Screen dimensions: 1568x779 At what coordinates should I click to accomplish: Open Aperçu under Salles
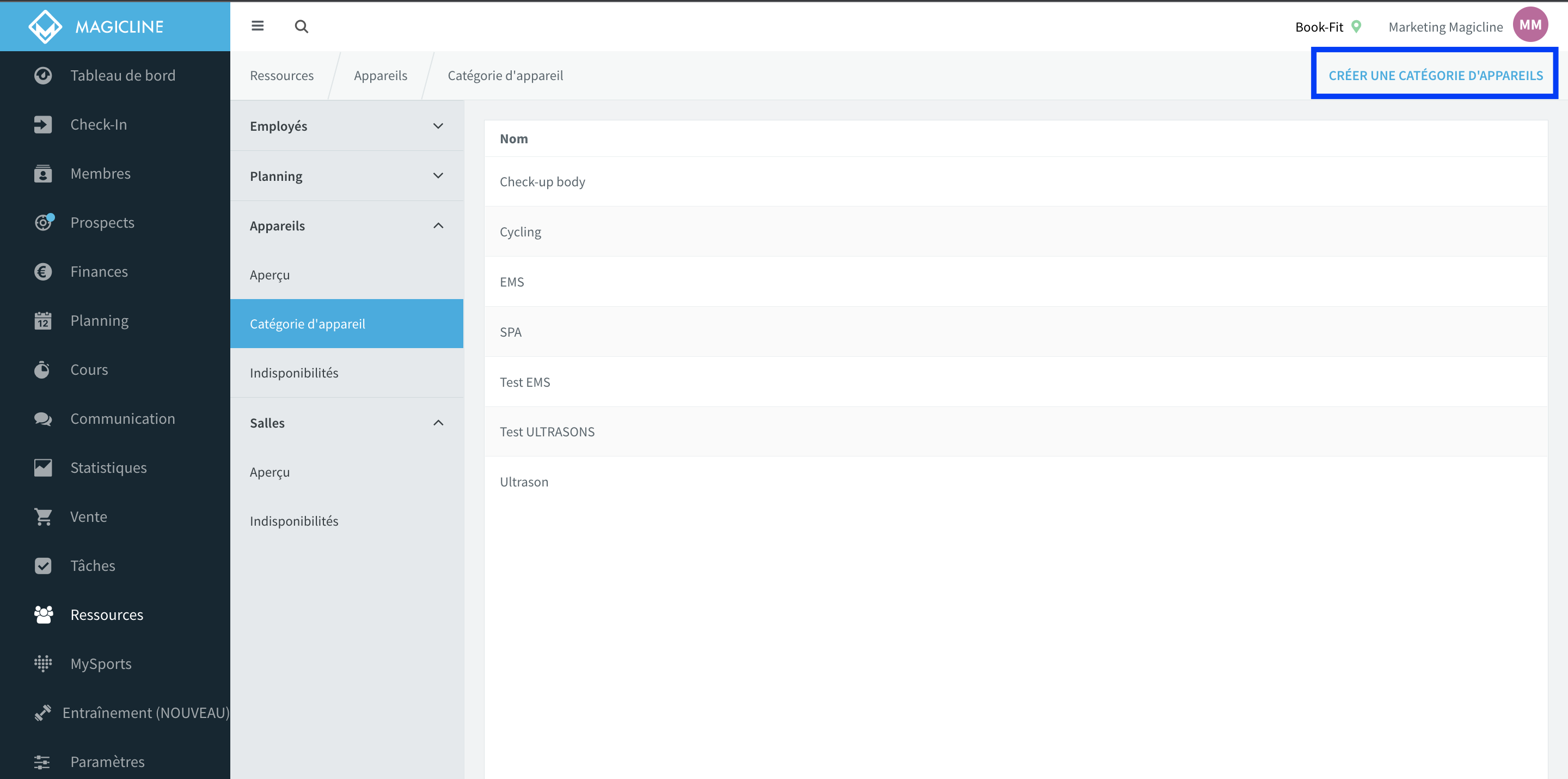[x=346, y=472]
